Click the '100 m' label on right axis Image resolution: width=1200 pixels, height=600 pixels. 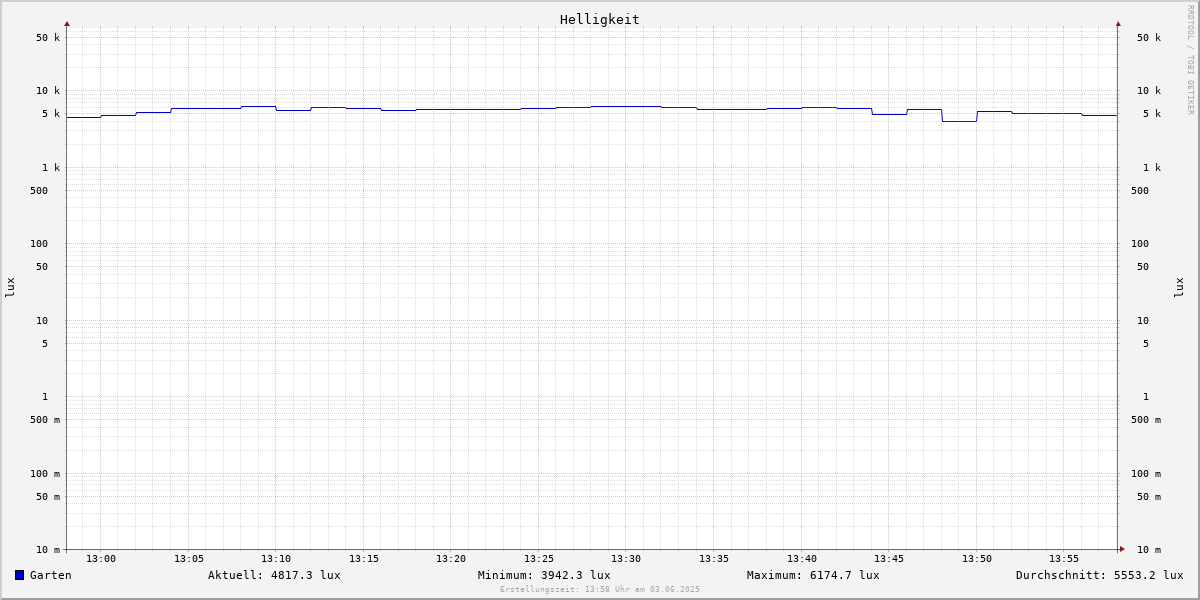1146,474
